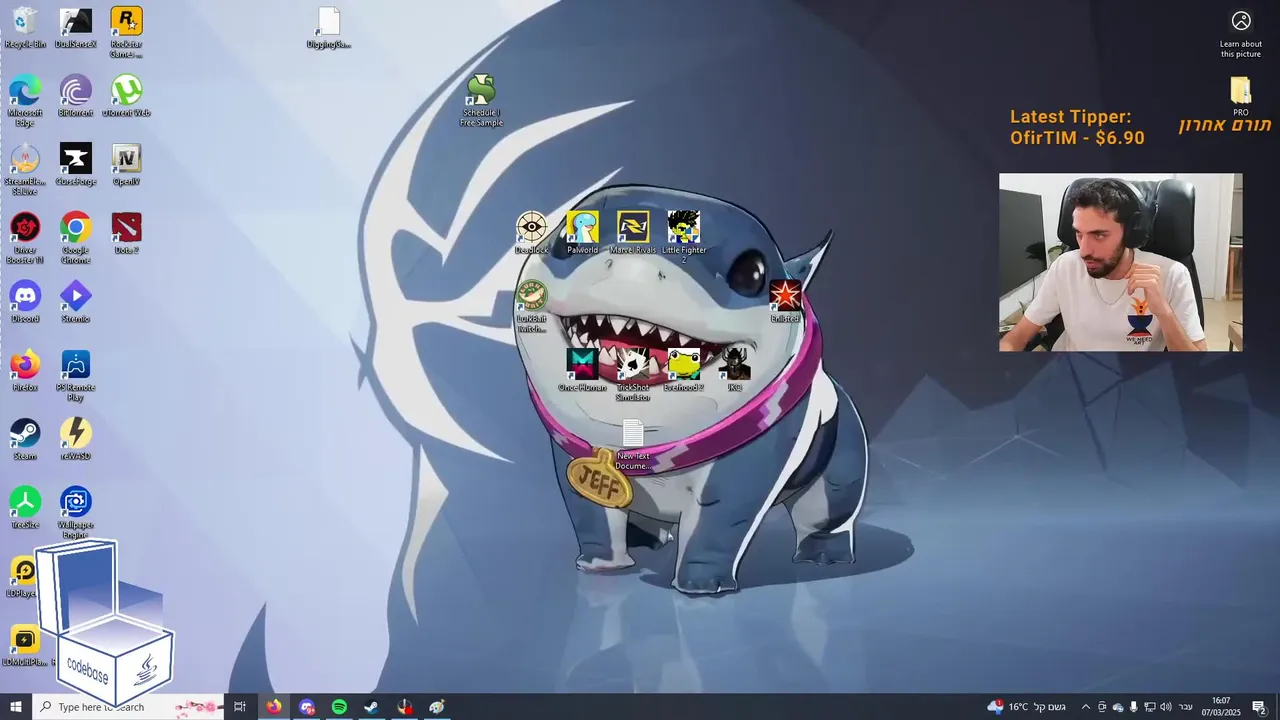This screenshot has width=1280, height=720.
Task: Select the New Text Document file
Action: [x=633, y=445]
